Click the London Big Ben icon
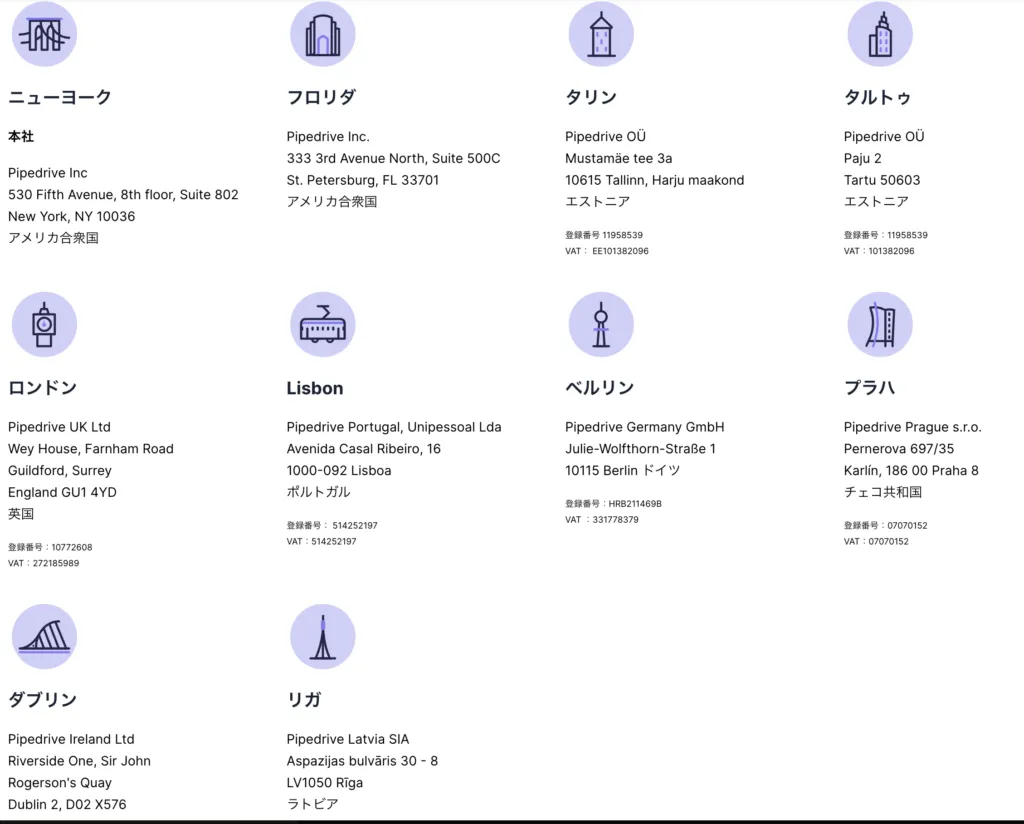This screenshot has height=824, width=1024. point(44,325)
